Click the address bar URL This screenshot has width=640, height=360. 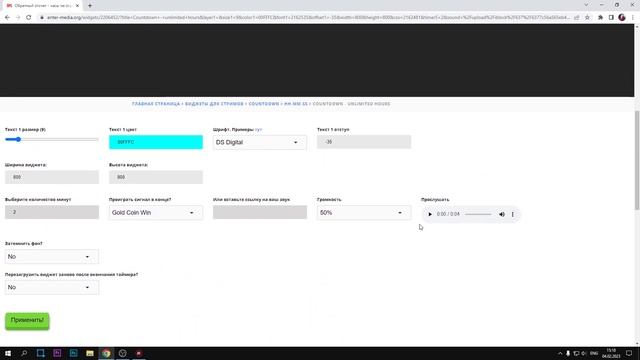coord(308,18)
